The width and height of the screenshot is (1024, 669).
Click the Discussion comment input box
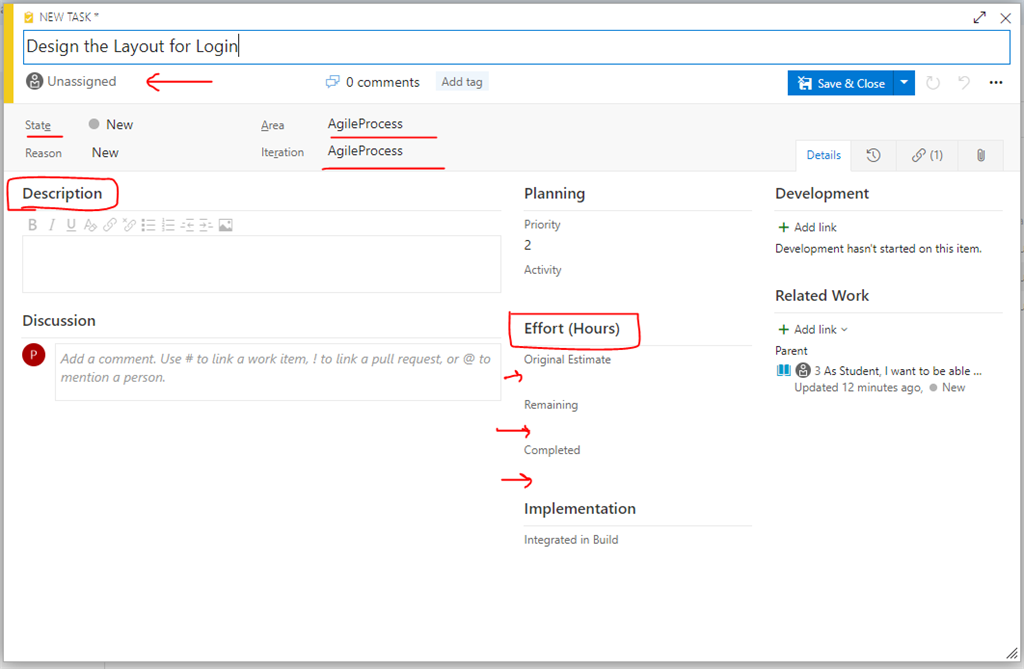(277, 368)
